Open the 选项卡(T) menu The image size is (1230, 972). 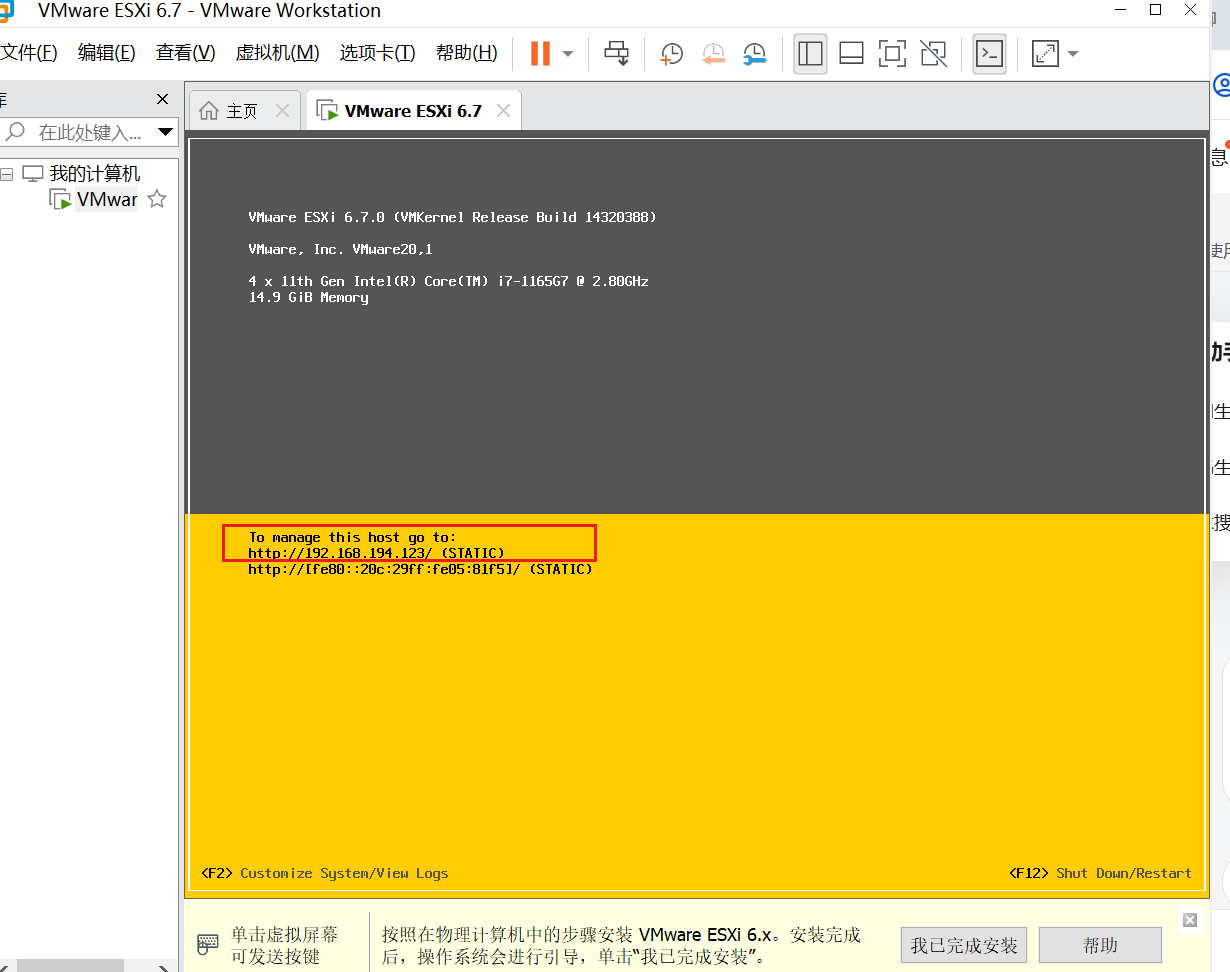tap(378, 53)
